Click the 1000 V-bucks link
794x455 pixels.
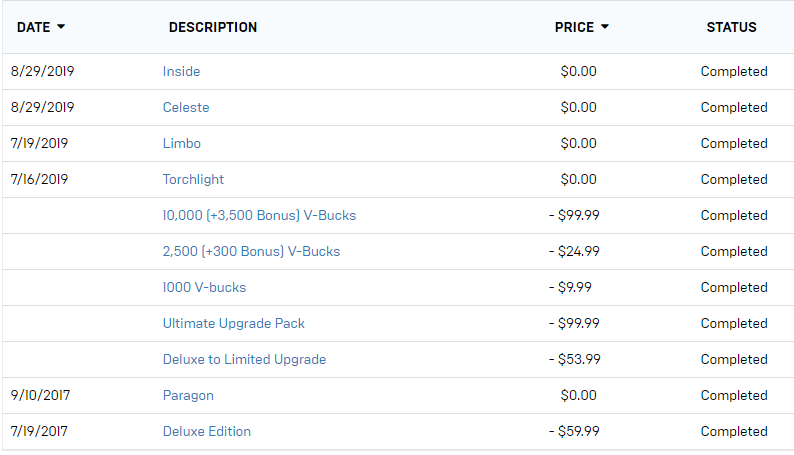click(x=204, y=287)
